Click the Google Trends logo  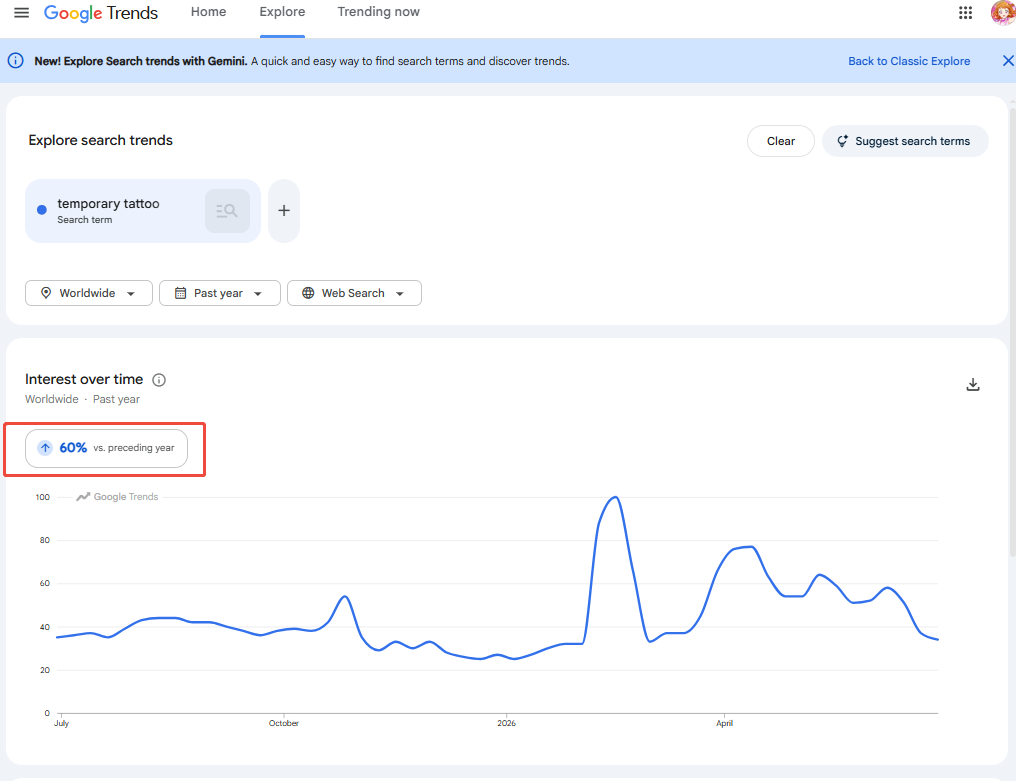100,13
